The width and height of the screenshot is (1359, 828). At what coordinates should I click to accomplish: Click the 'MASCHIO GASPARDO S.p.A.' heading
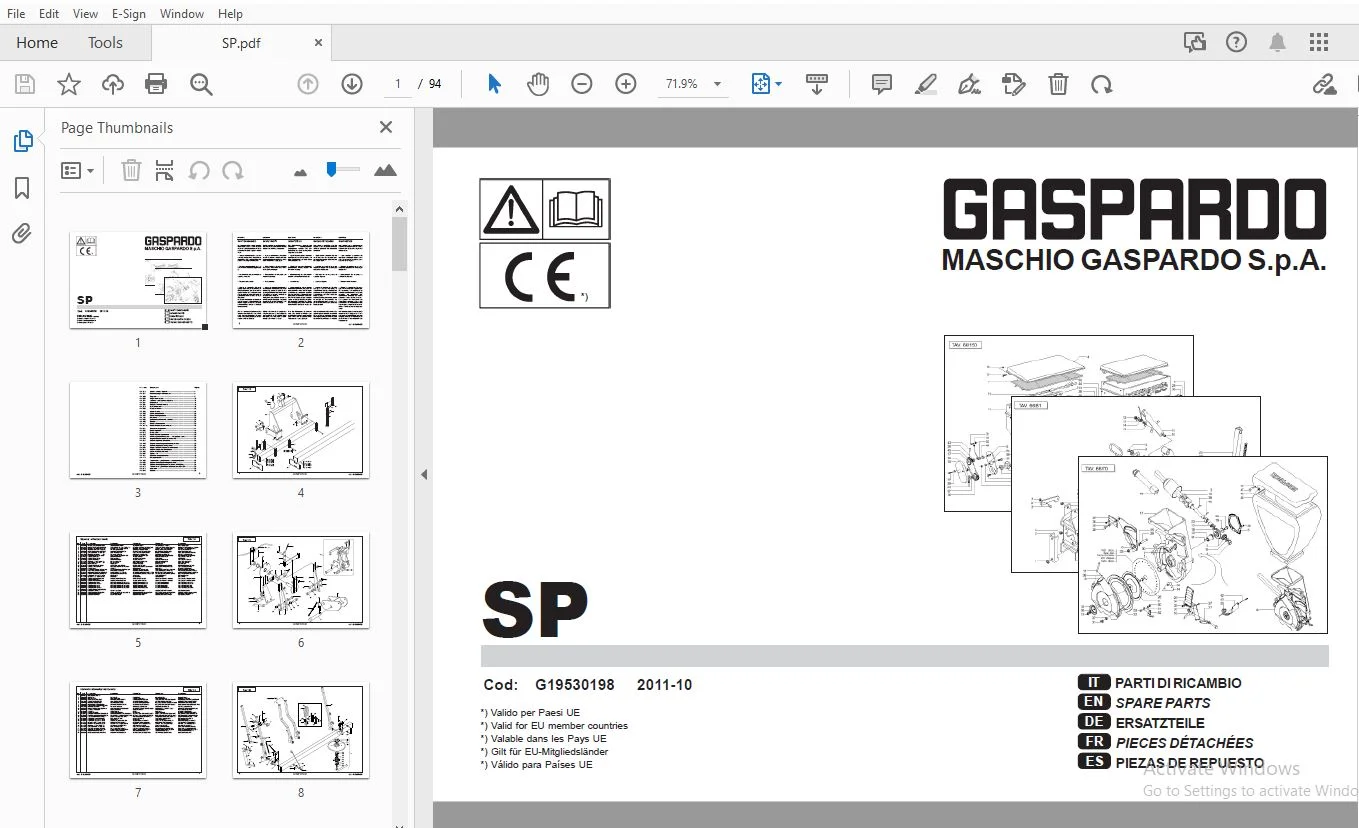point(1134,261)
